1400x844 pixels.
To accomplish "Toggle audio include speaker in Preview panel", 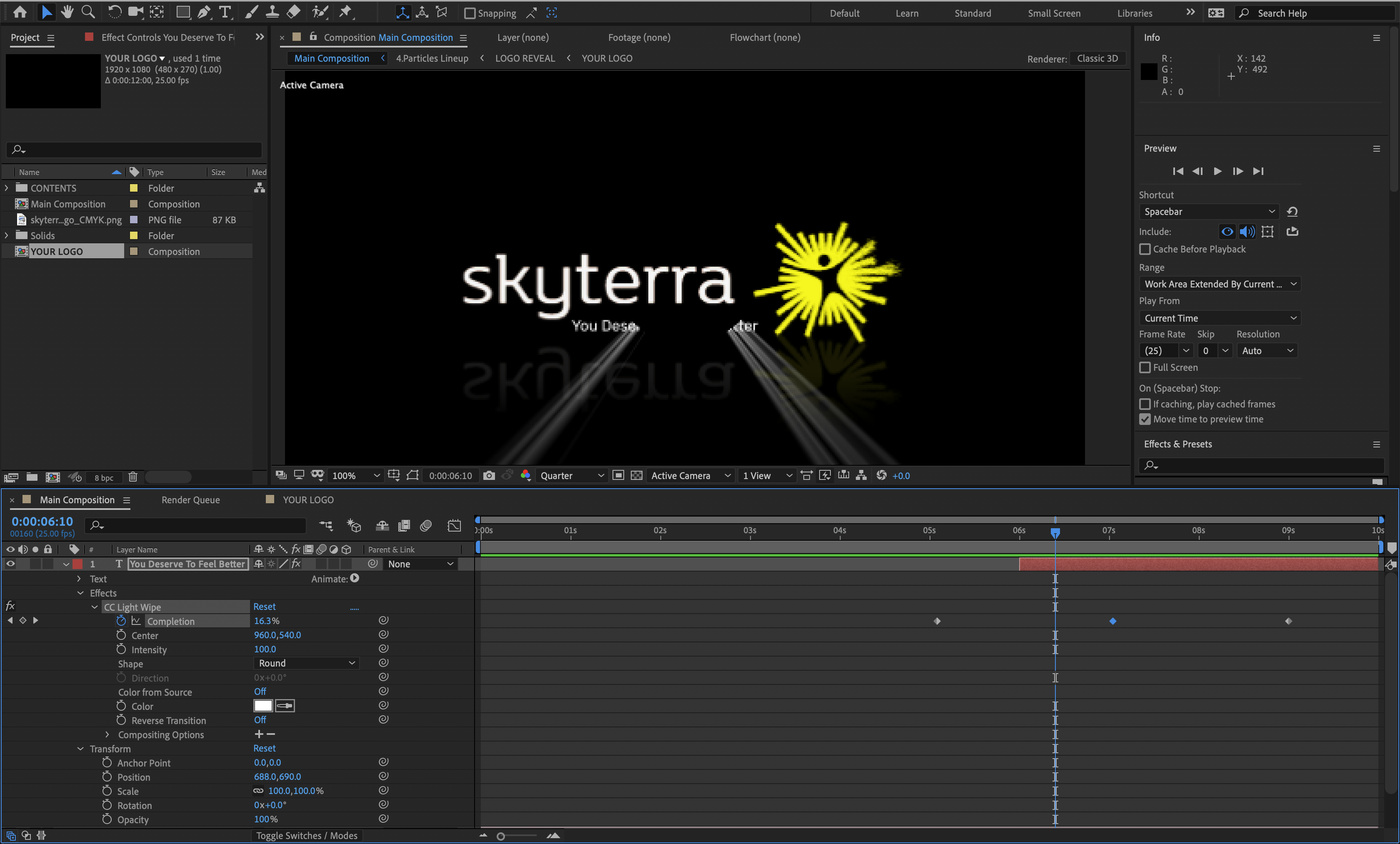I will [1247, 231].
